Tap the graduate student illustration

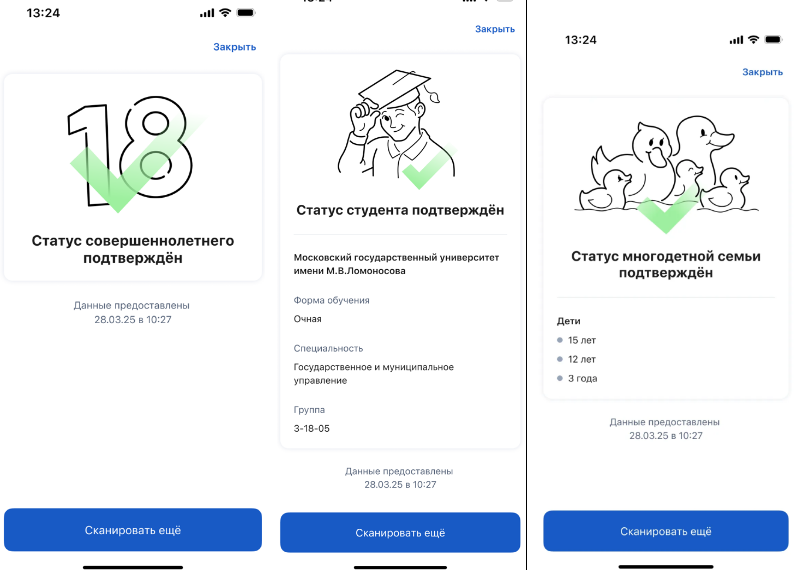coord(397,129)
